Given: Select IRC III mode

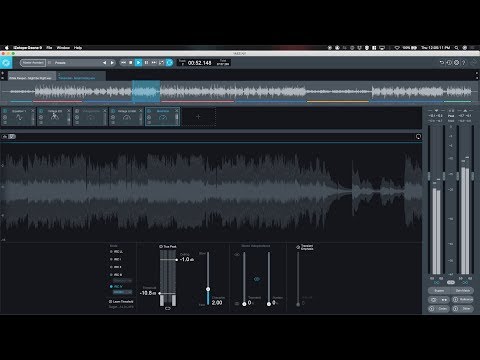Looking at the screenshot, I should (x=116, y=275).
